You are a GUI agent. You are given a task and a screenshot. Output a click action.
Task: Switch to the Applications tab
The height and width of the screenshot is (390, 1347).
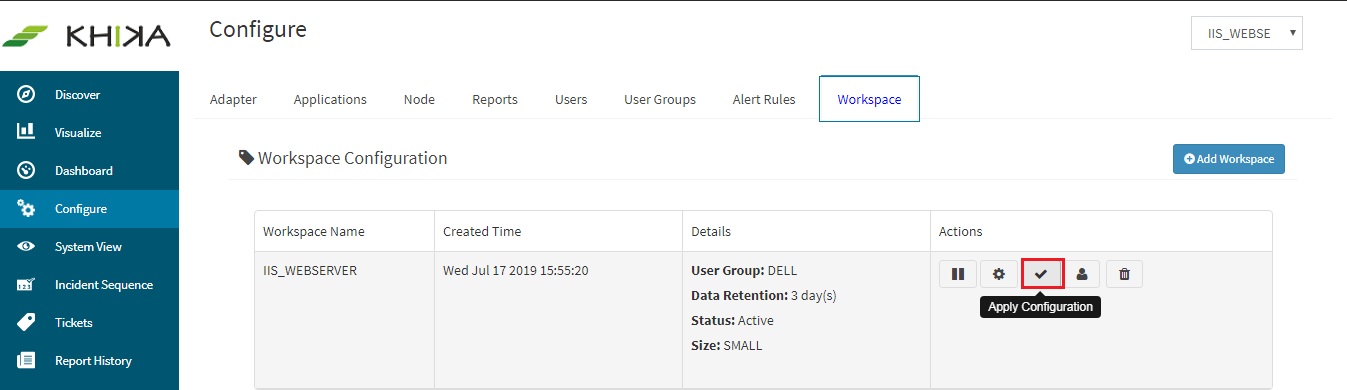330,99
